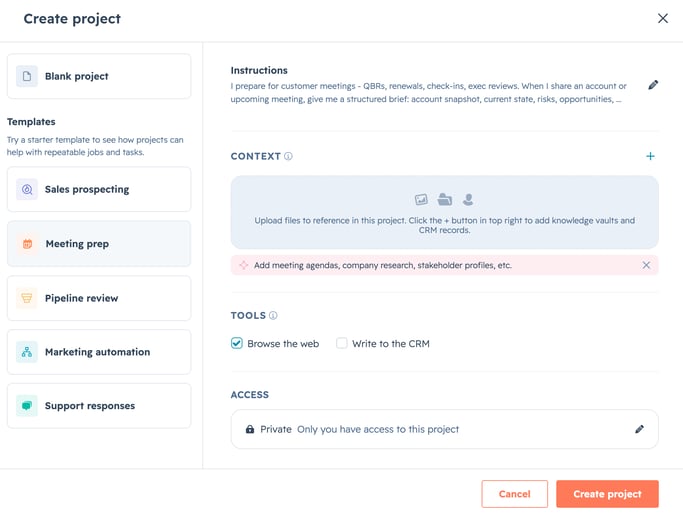Viewport: 683px width, 515px height.
Task: Click the person icon in Context area
Action: pos(468,200)
